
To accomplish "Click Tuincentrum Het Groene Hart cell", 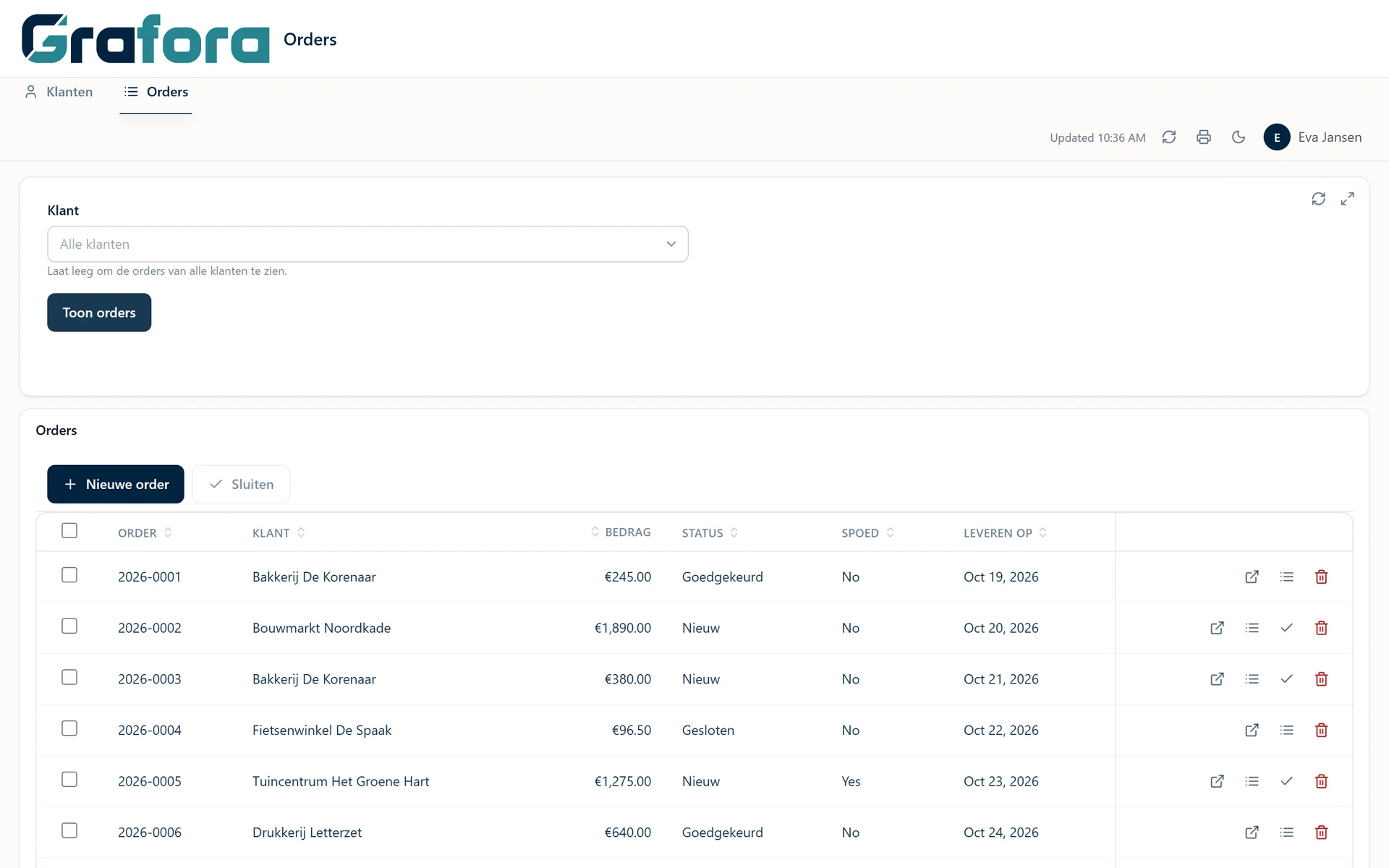I will [341, 782].
